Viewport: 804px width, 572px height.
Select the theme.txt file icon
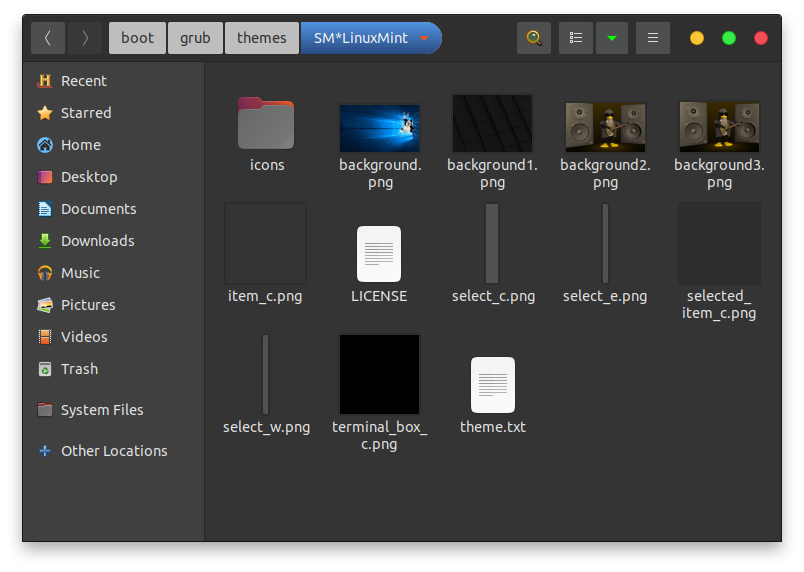493,385
